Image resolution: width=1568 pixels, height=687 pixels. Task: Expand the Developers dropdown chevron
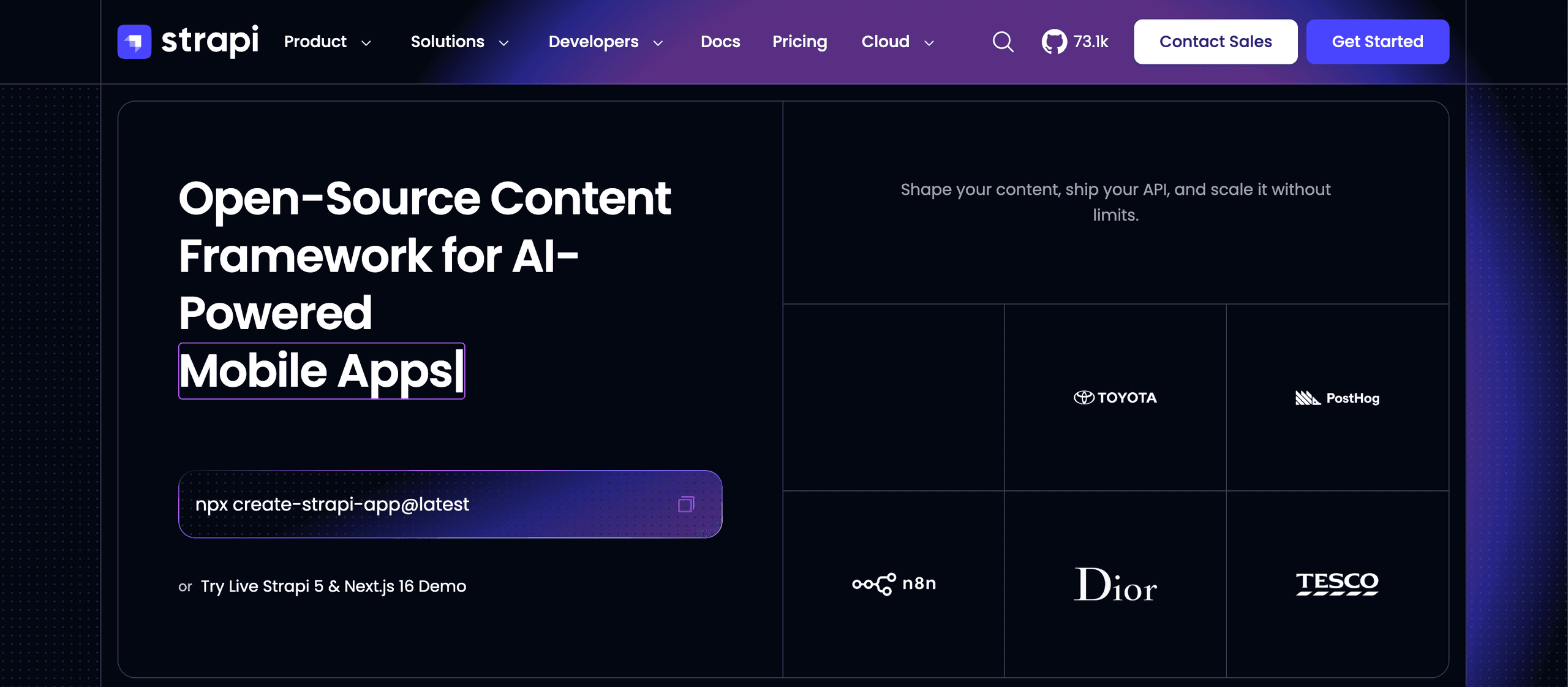(x=658, y=43)
